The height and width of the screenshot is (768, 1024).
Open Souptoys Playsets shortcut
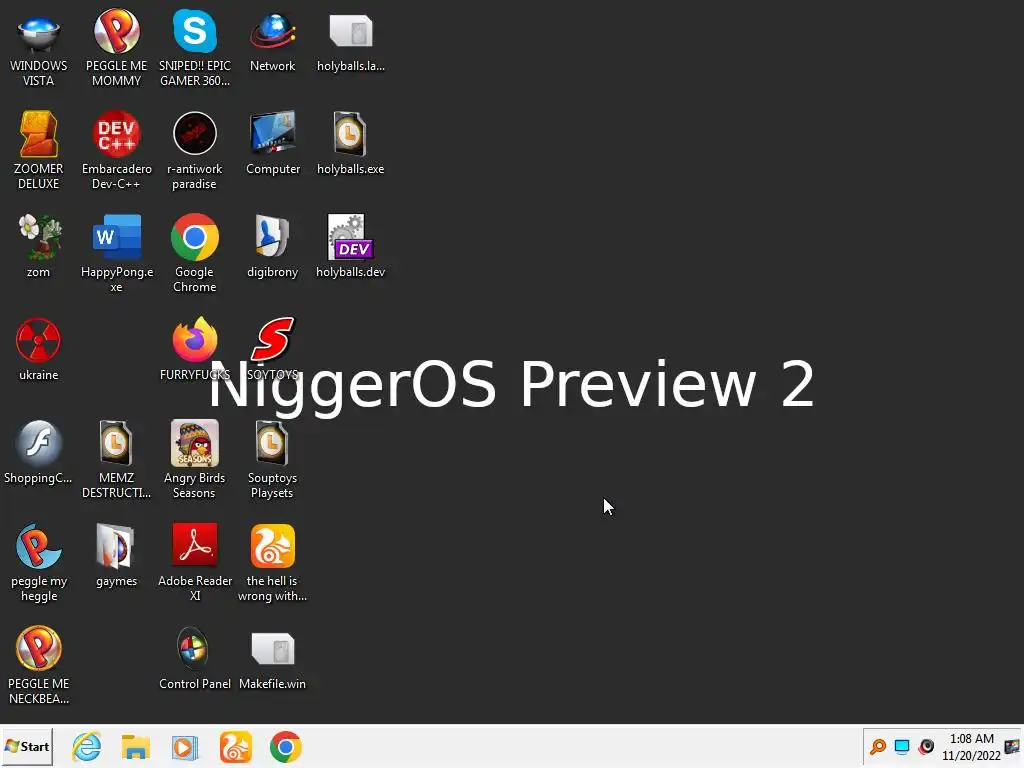pos(272,460)
